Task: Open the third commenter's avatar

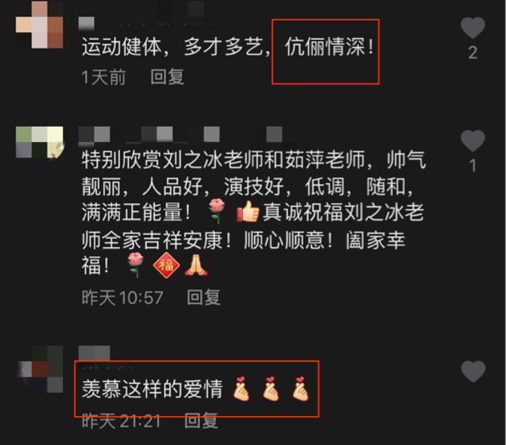Action: click(x=39, y=369)
